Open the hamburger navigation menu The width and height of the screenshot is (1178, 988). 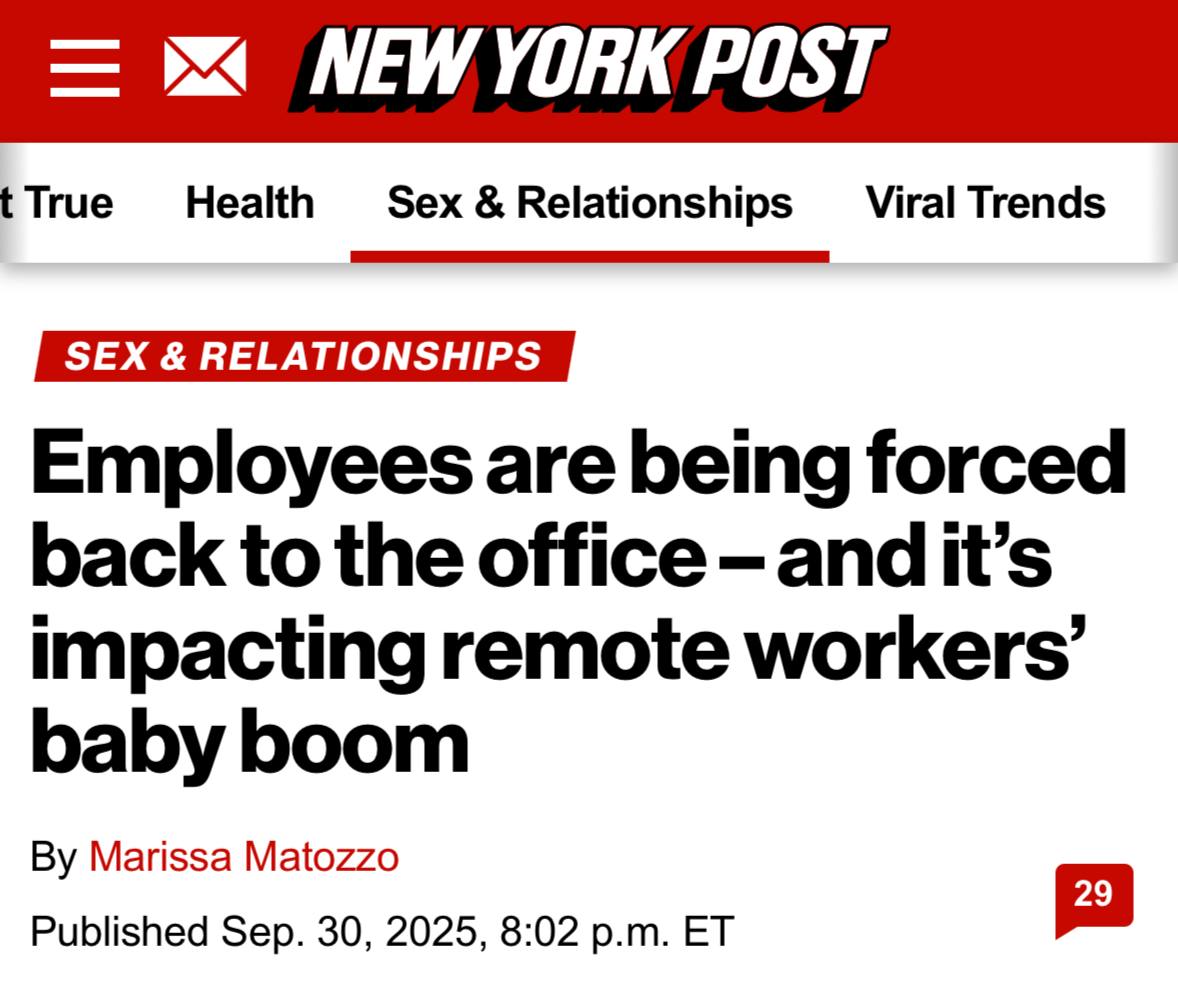85,68
